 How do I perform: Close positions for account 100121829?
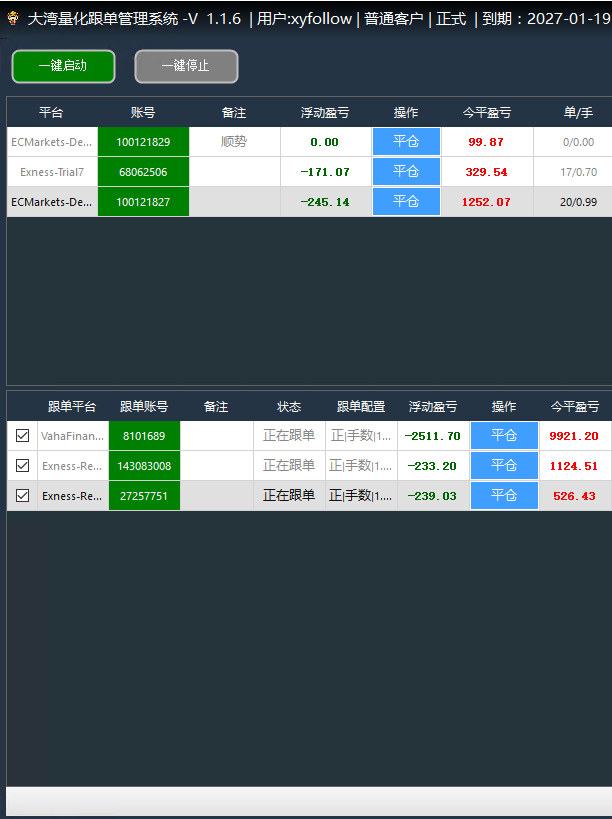point(406,142)
